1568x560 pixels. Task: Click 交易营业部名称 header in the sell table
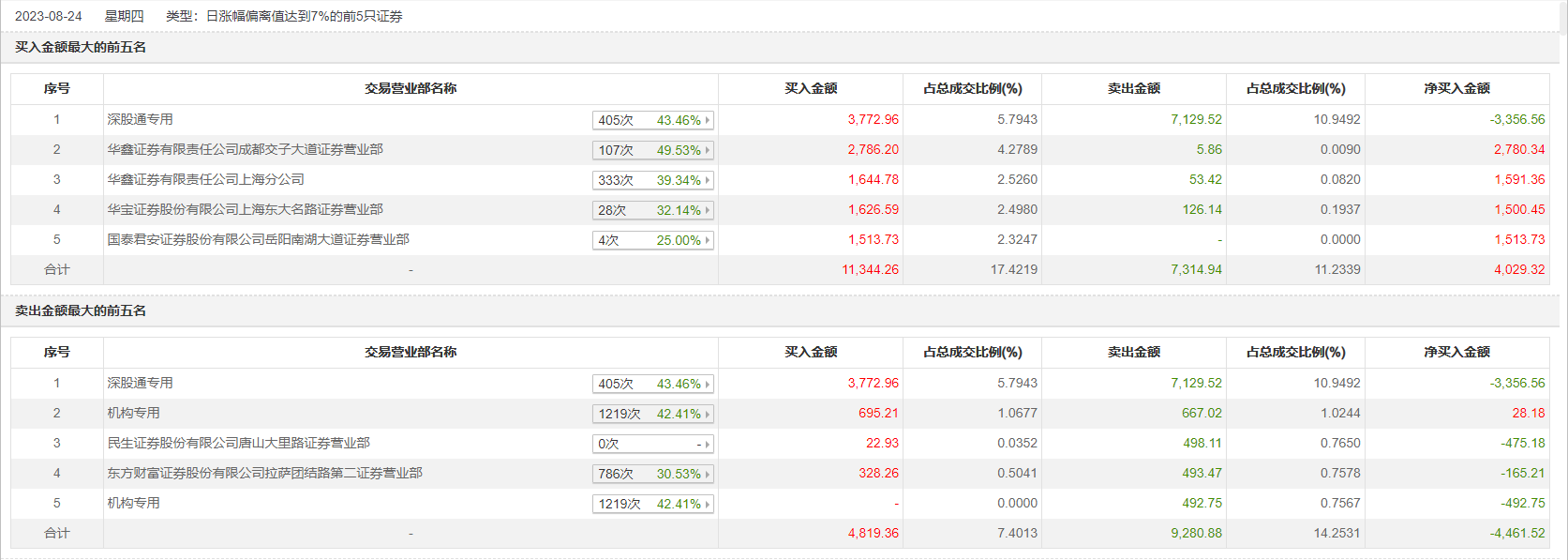[x=411, y=352]
